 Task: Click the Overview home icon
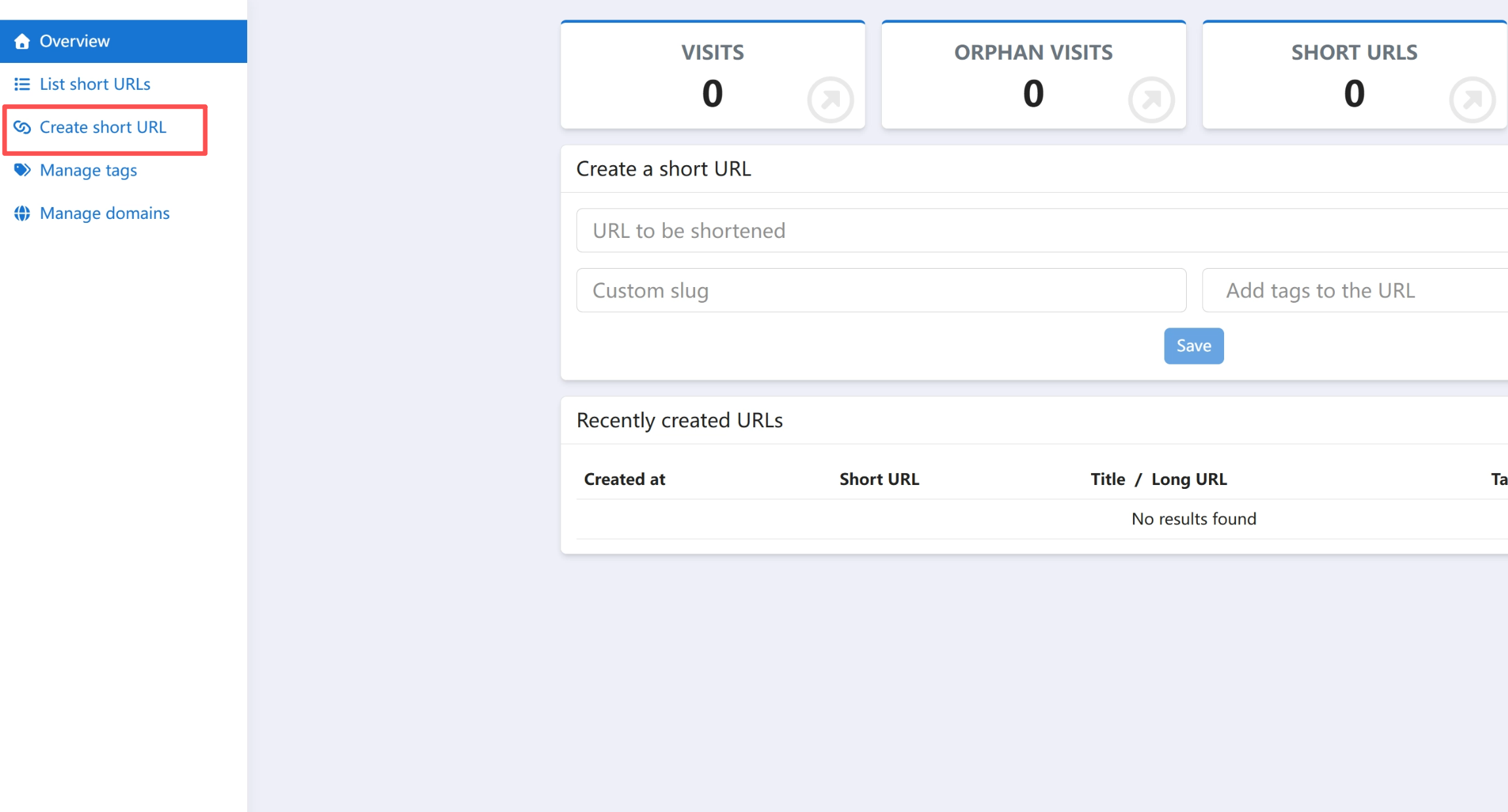[22, 41]
